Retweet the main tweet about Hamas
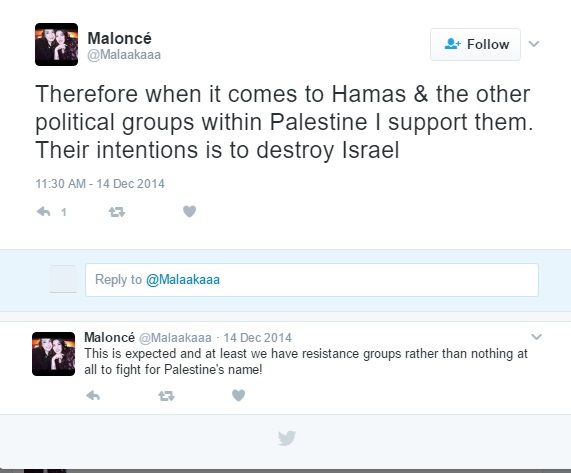Image resolution: width=571 pixels, height=473 pixels. [x=117, y=212]
